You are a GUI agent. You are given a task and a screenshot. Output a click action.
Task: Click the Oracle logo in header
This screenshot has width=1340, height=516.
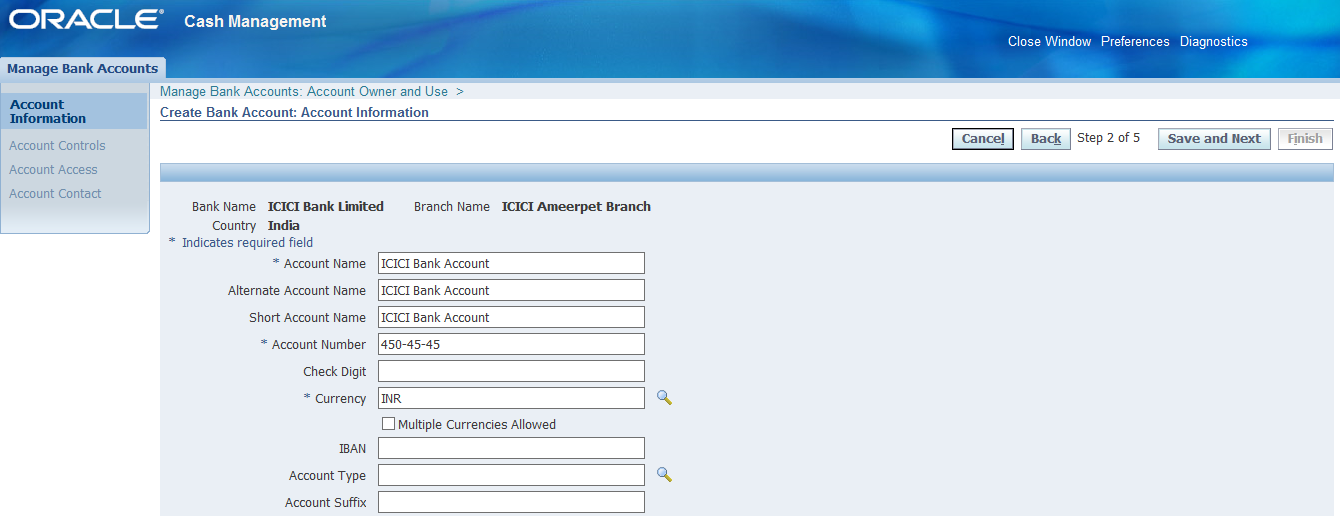coord(85,21)
